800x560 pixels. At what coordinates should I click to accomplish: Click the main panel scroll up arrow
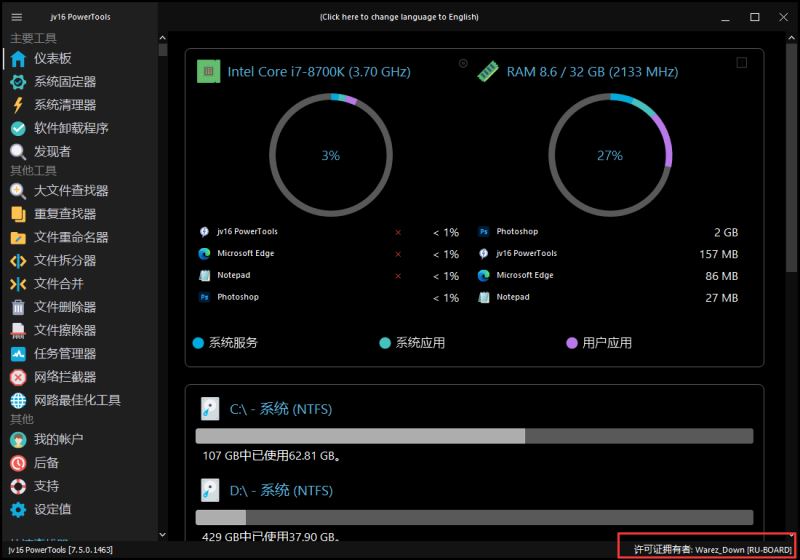[x=791, y=38]
